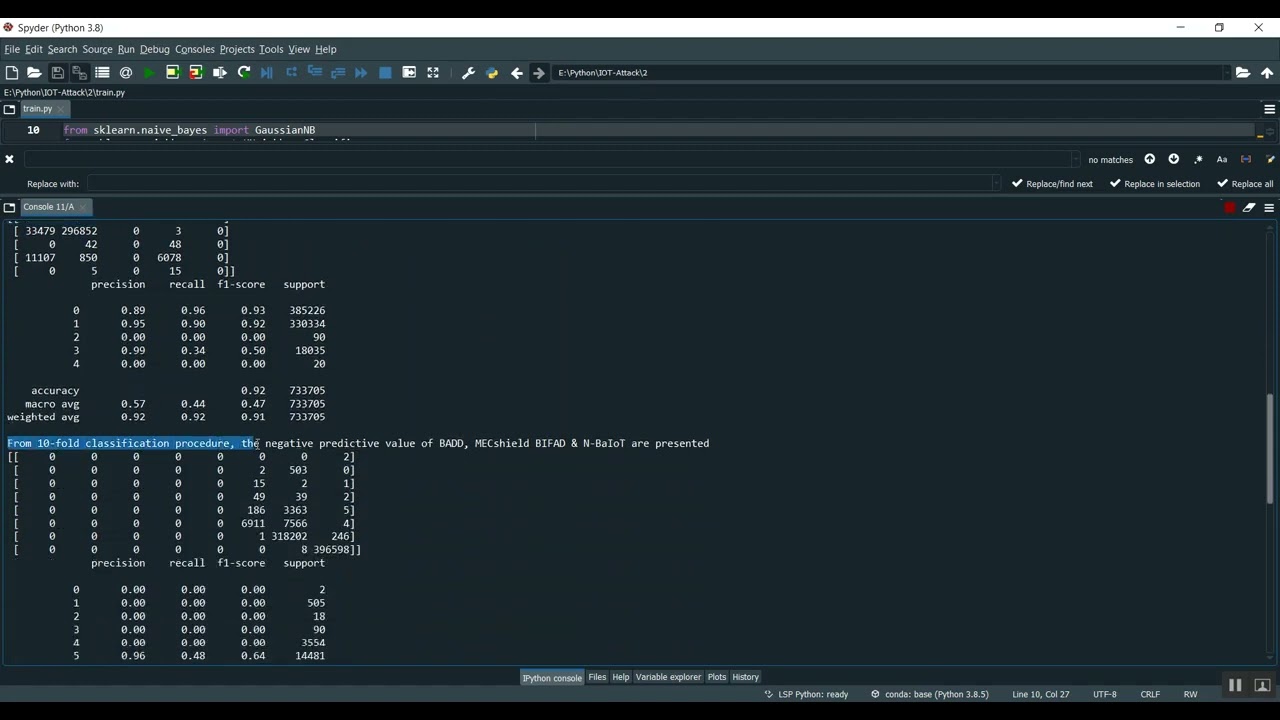Browse editor tabs button
The height and width of the screenshot is (720, 1280).
9,109
